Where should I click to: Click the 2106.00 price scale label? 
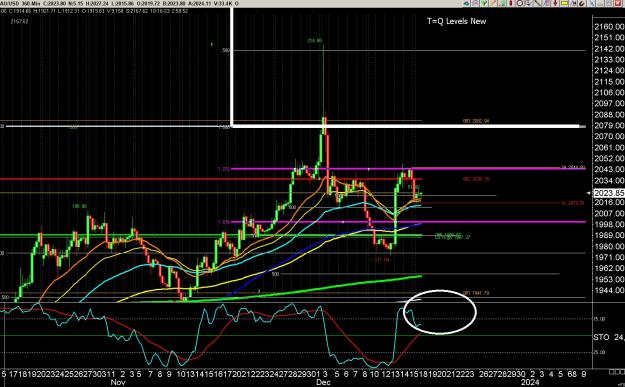(x=609, y=92)
